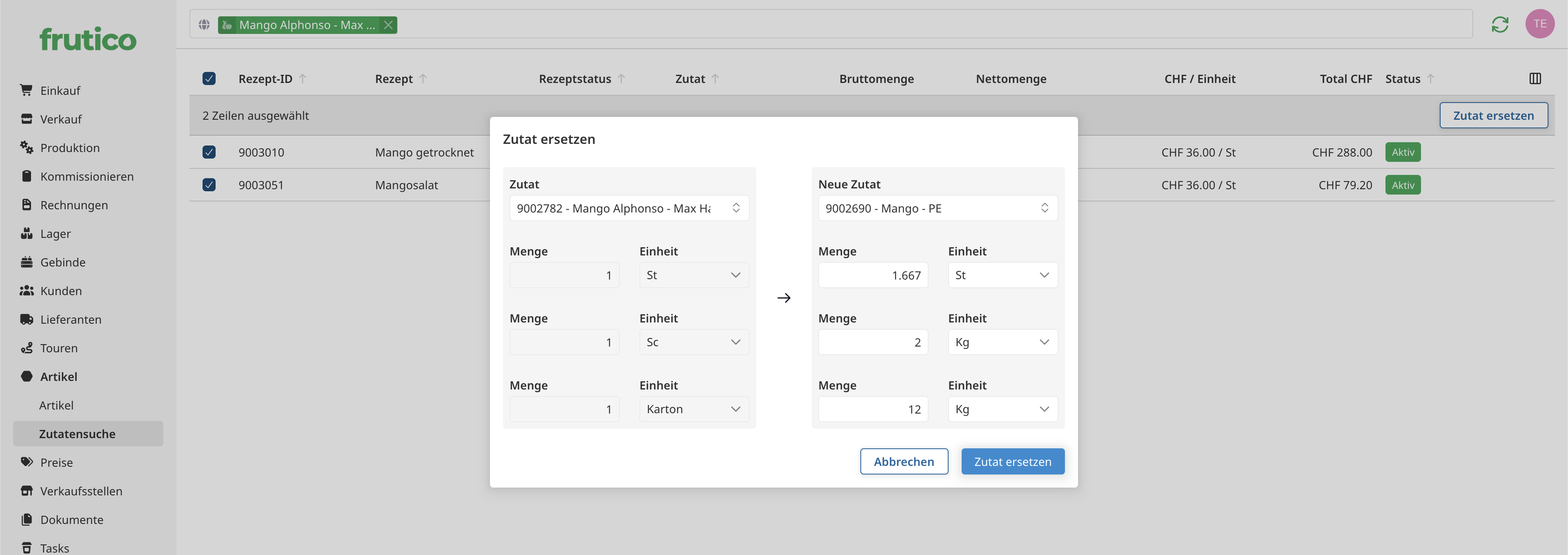Open the Sc unit dropdown
1568x555 pixels.
pyautogui.click(x=693, y=342)
